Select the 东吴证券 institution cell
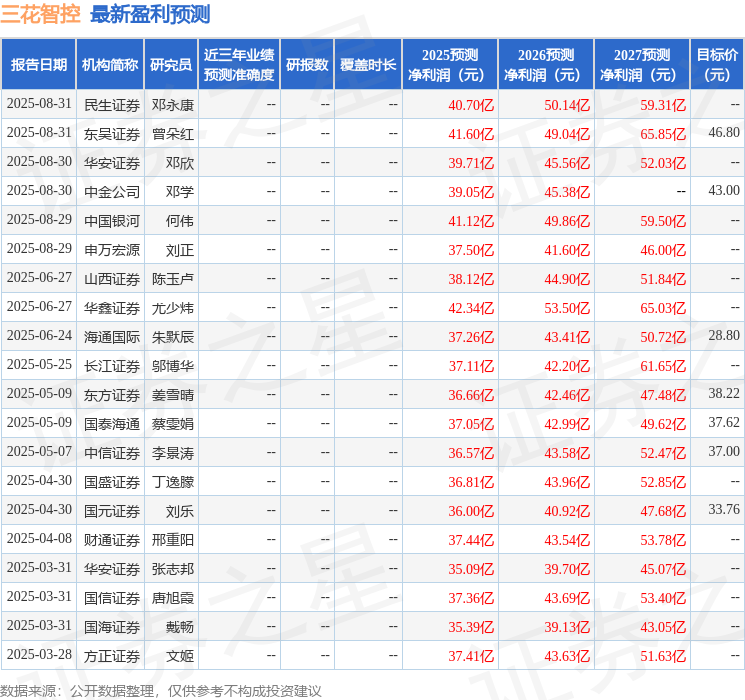Screen dimensions: 745x700 tap(112, 134)
